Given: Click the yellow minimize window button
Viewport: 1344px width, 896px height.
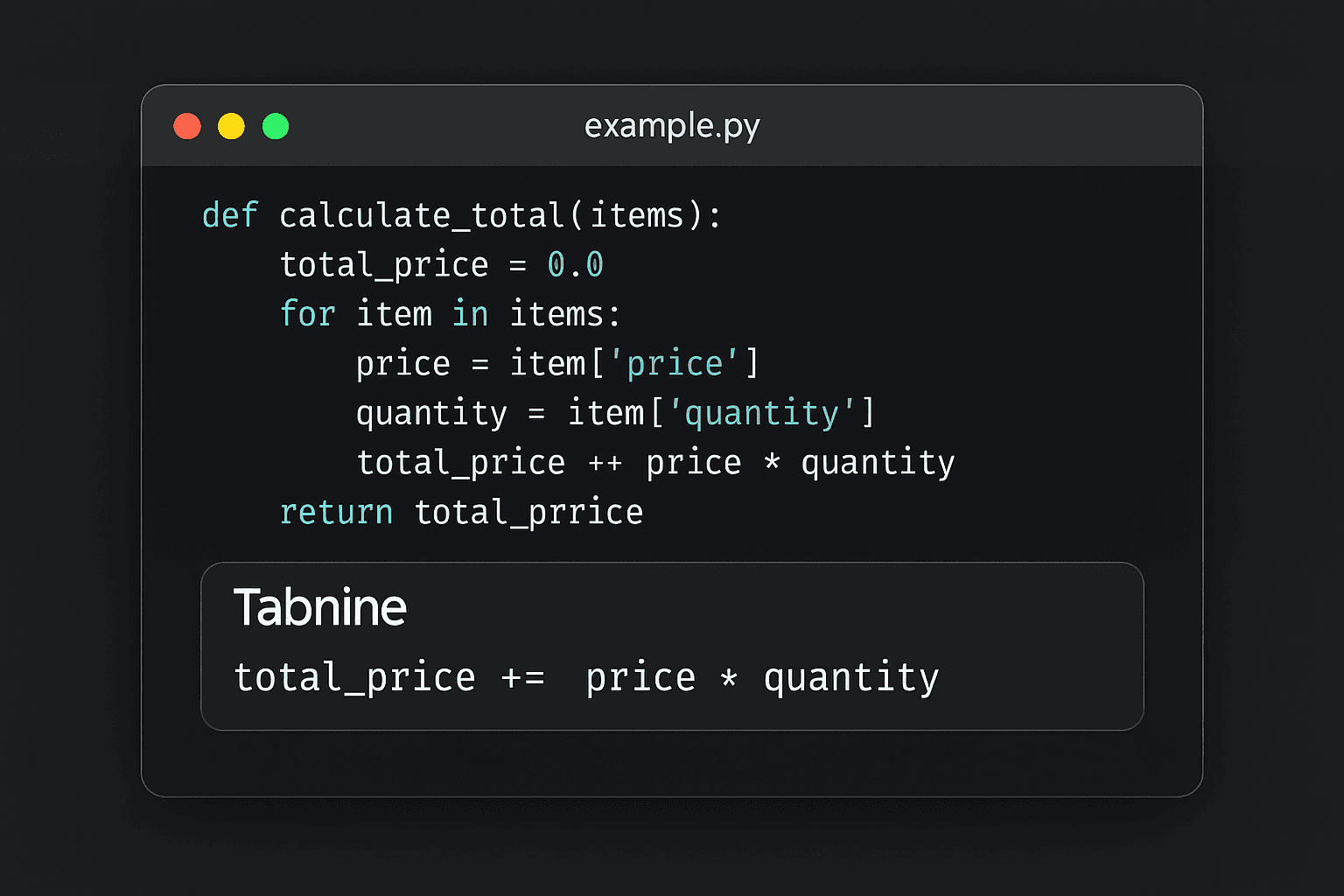Looking at the screenshot, I should pos(231,126).
